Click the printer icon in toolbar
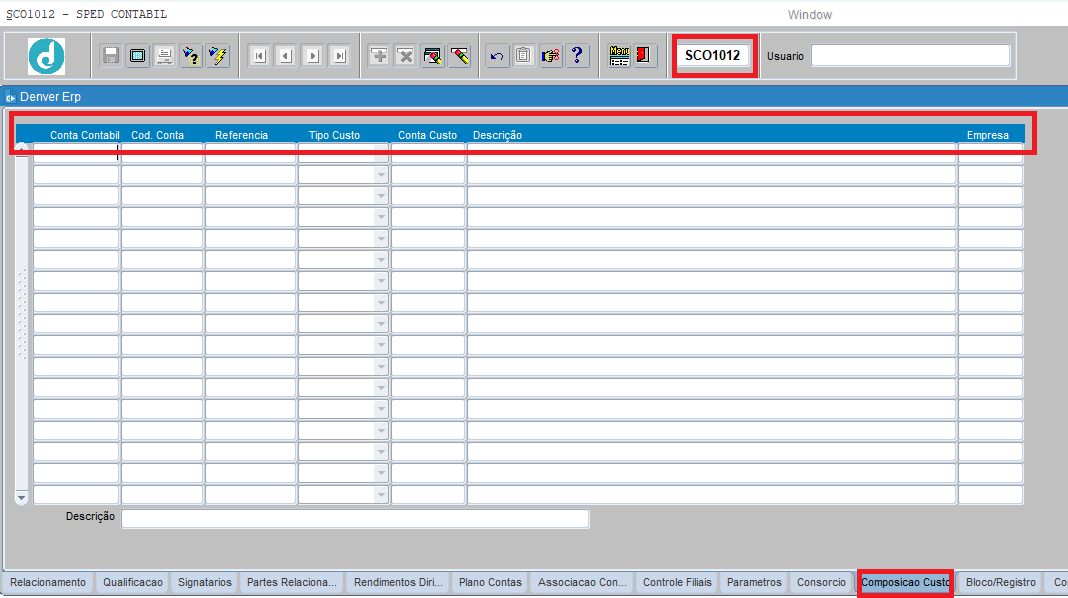 pos(164,56)
